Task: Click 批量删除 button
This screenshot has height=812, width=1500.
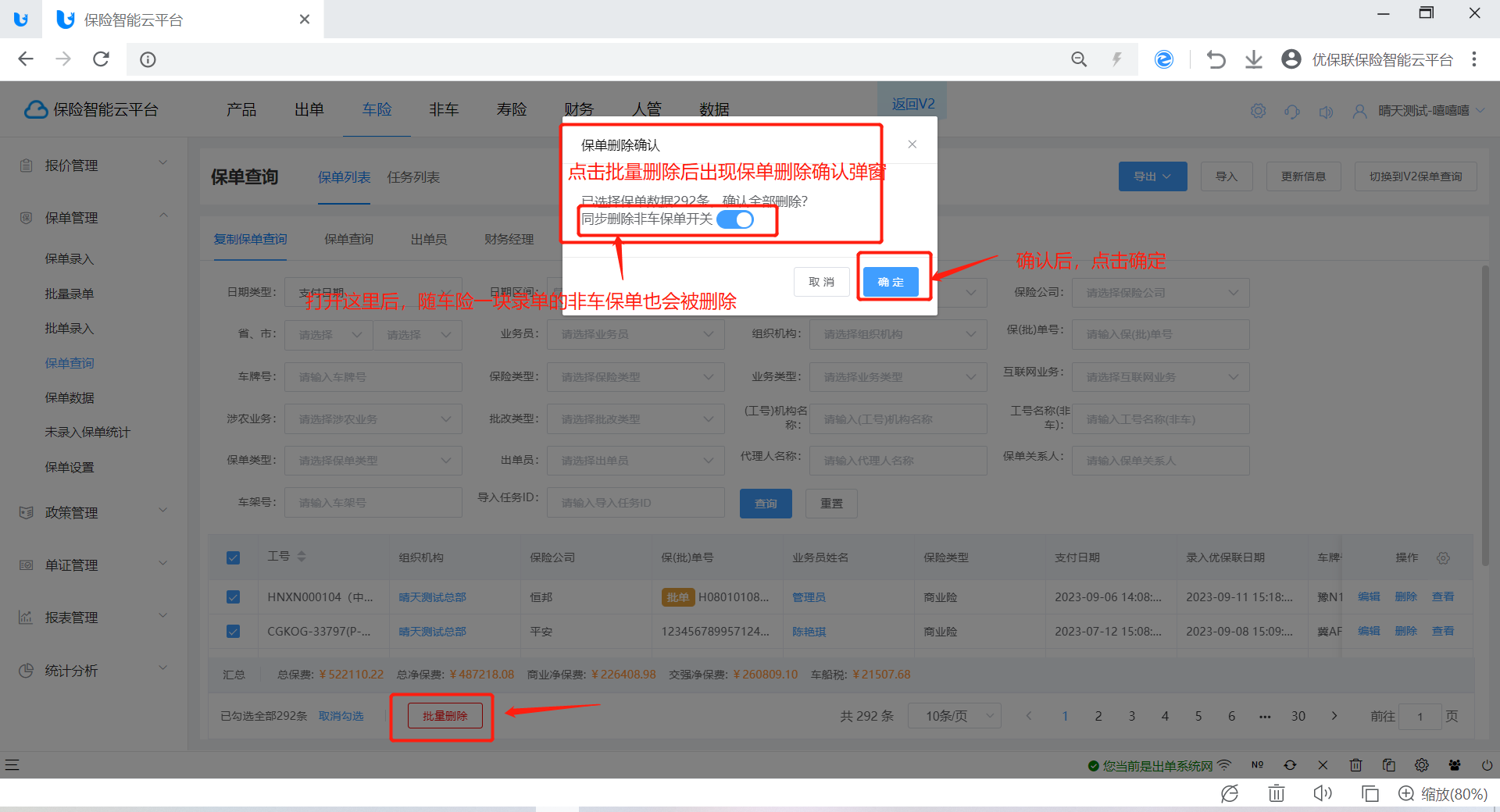Action: (x=445, y=716)
